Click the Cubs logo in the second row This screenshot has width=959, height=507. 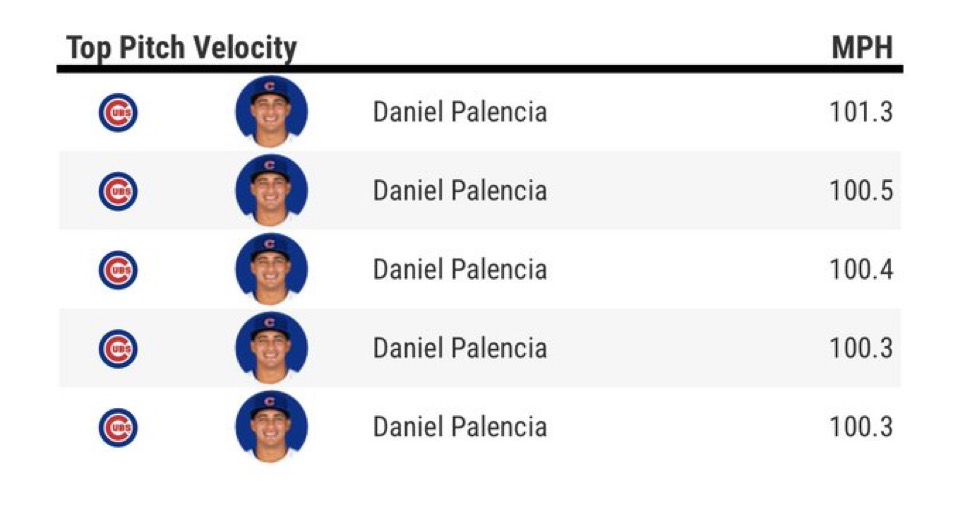click(118, 191)
